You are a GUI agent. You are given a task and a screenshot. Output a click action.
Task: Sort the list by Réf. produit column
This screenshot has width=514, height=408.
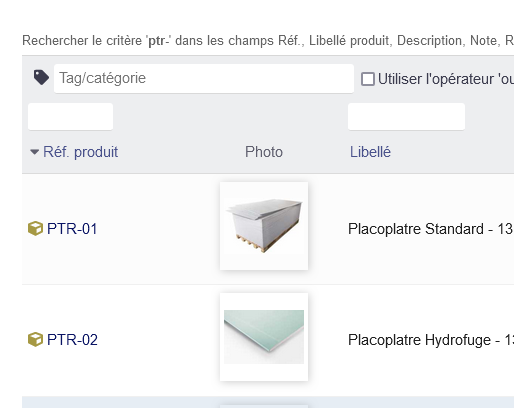(x=80, y=152)
